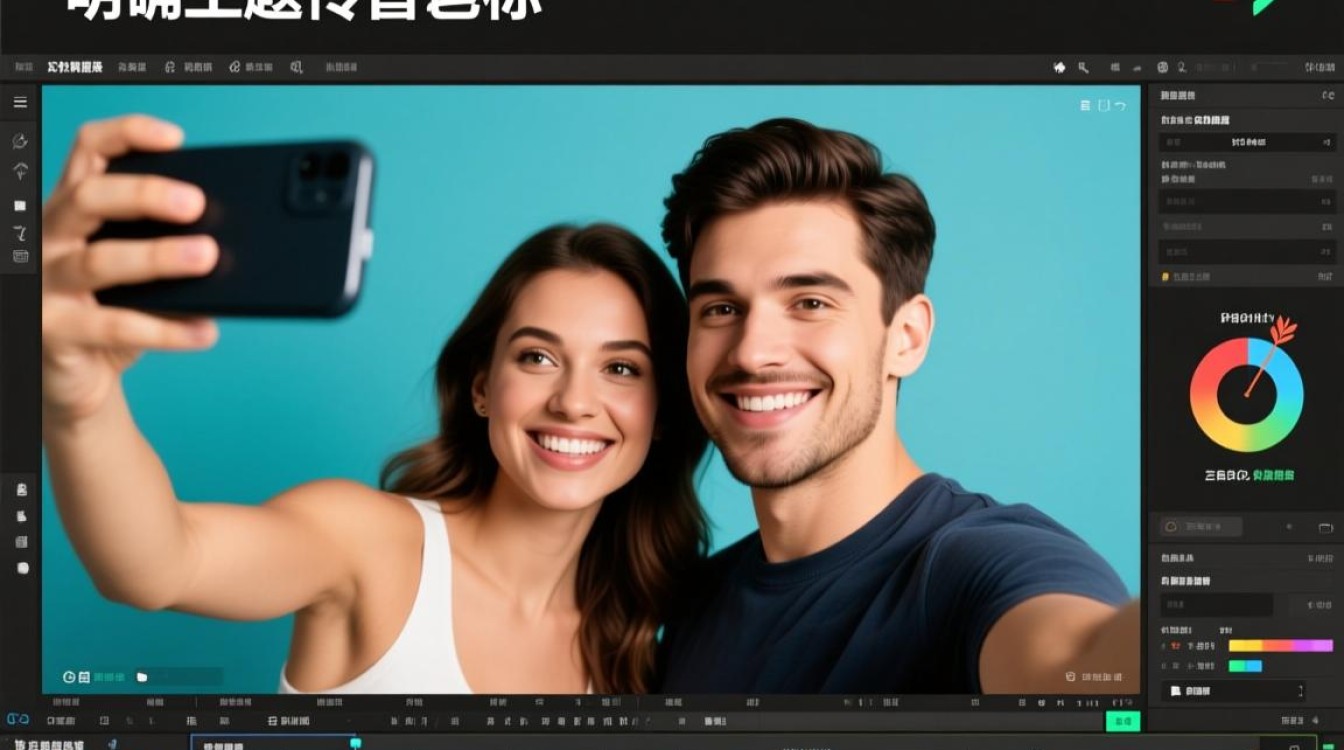Click the rounded button below the color wheel
Image resolution: width=1344 pixels, height=750 pixels.
1201,527
